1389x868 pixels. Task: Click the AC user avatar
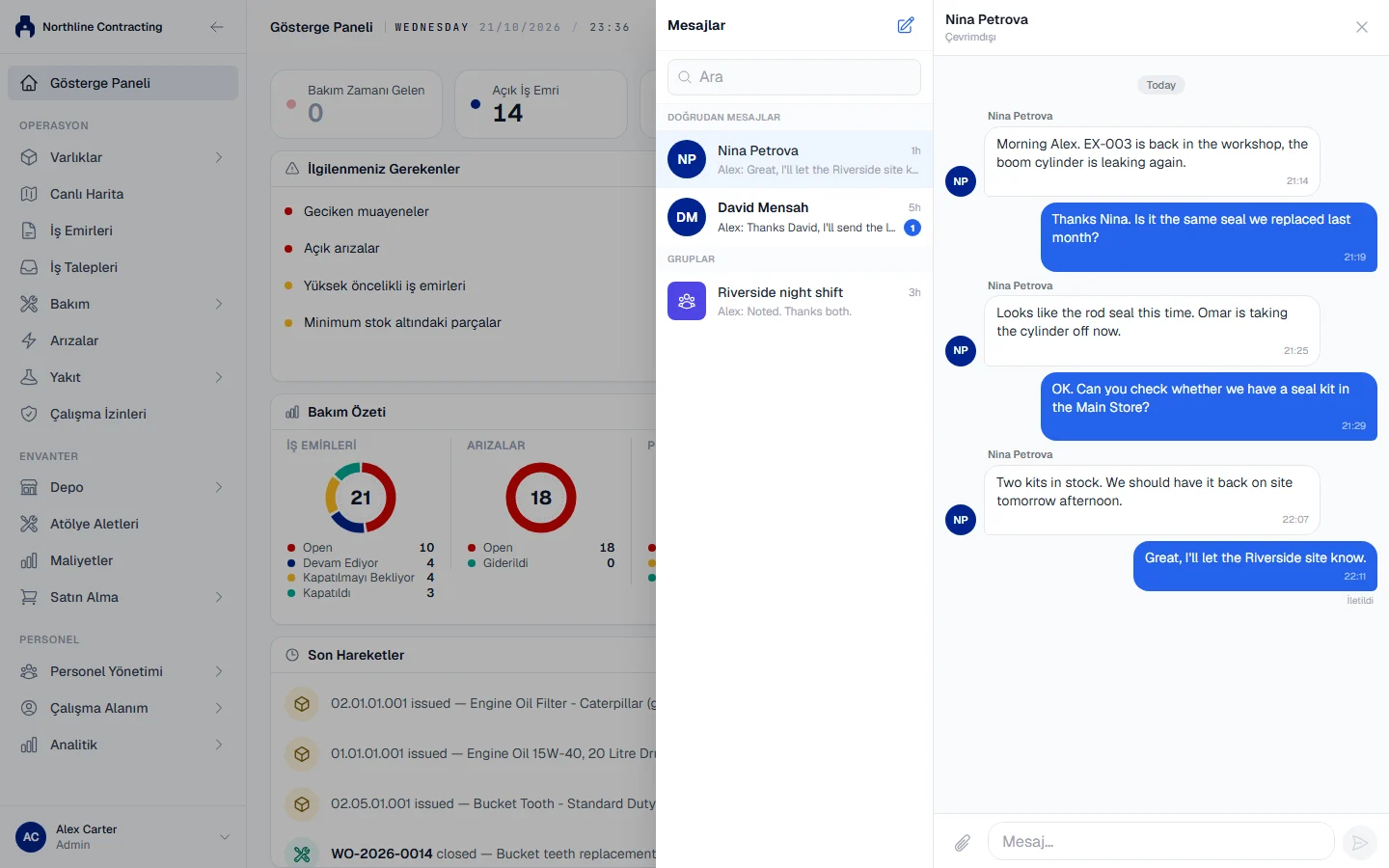pyautogui.click(x=31, y=837)
